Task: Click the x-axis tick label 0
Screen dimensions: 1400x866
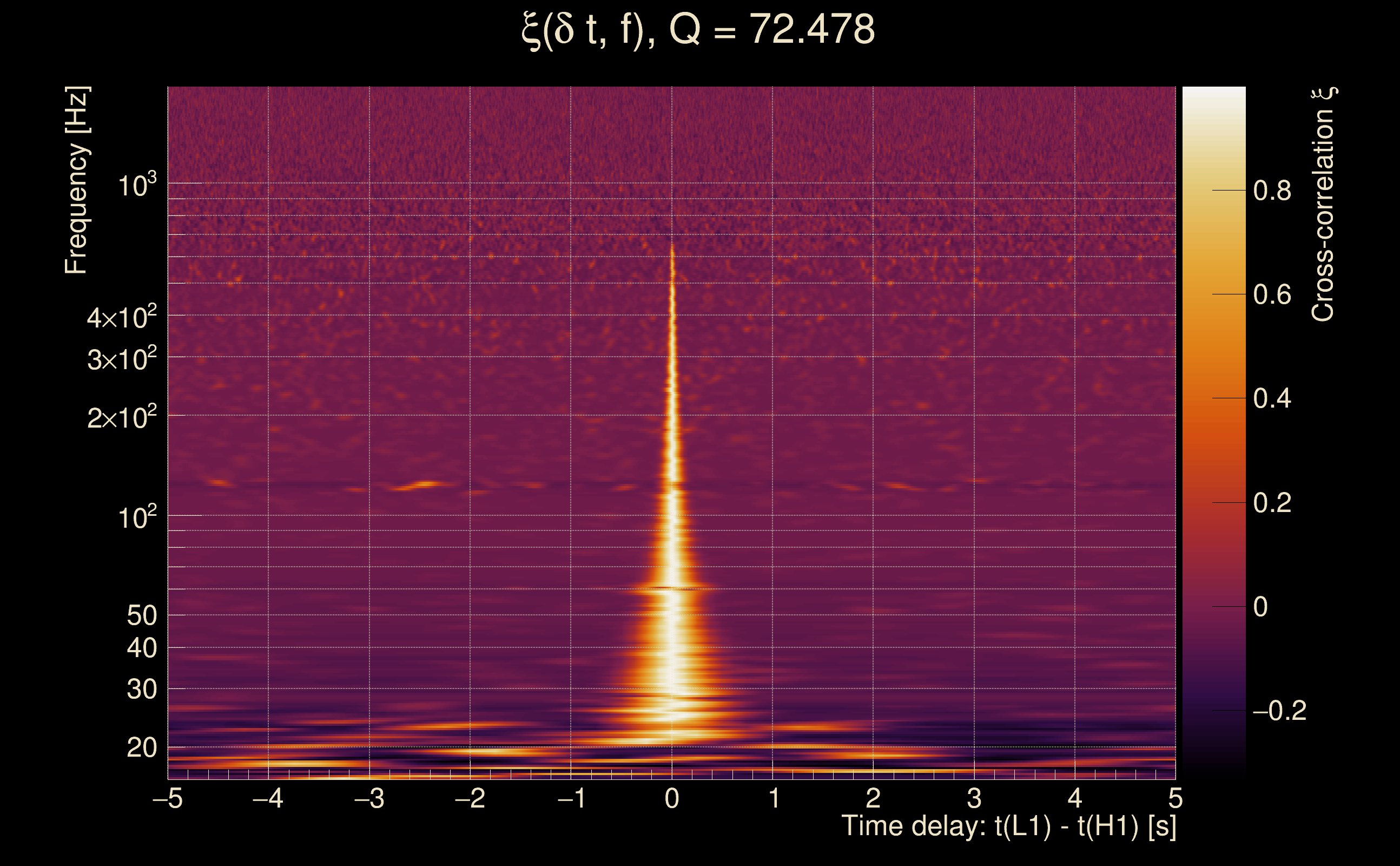Action: click(x=672, y=798)
